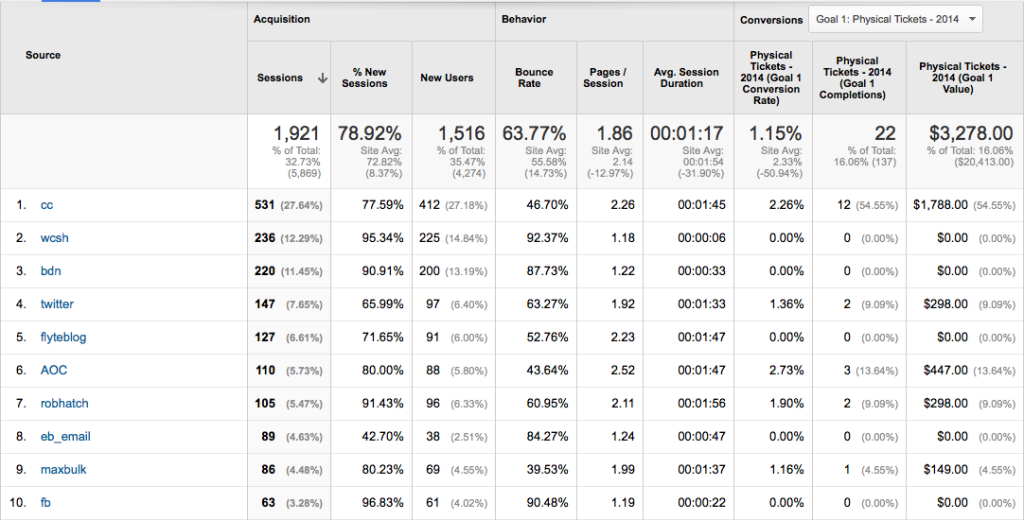Select total goal value $3,278.00

971,133
